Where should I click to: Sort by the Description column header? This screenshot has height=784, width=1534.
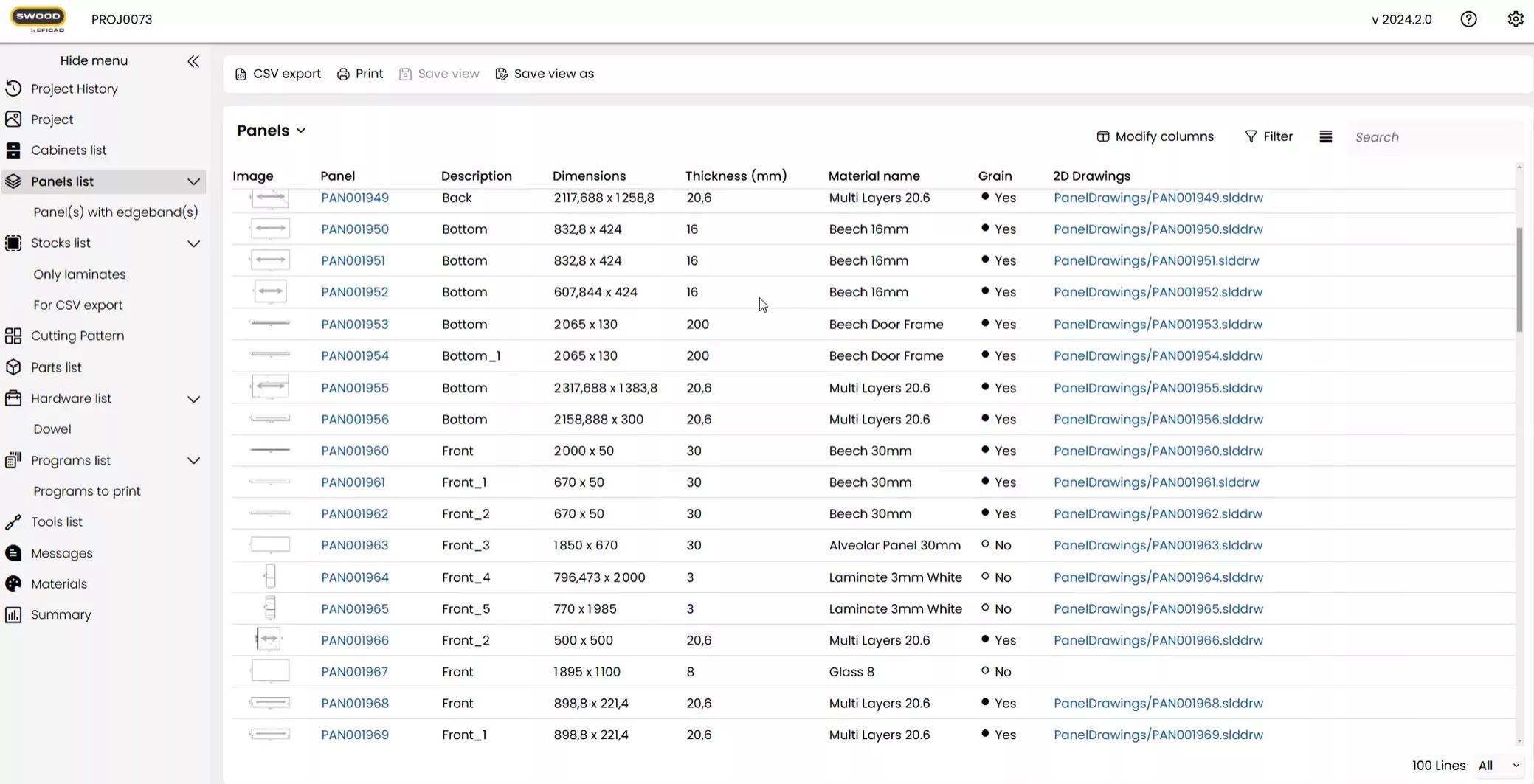point(476,176)
